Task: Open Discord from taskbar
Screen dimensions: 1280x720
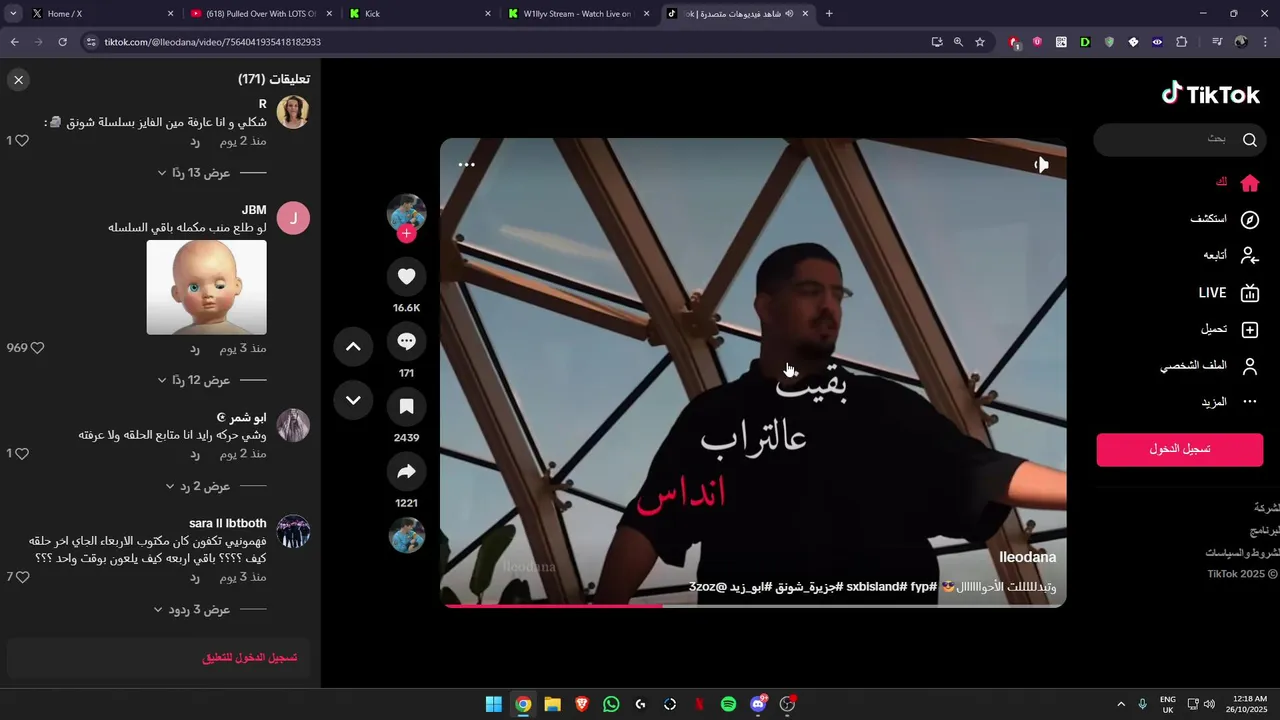Action: 758,704
